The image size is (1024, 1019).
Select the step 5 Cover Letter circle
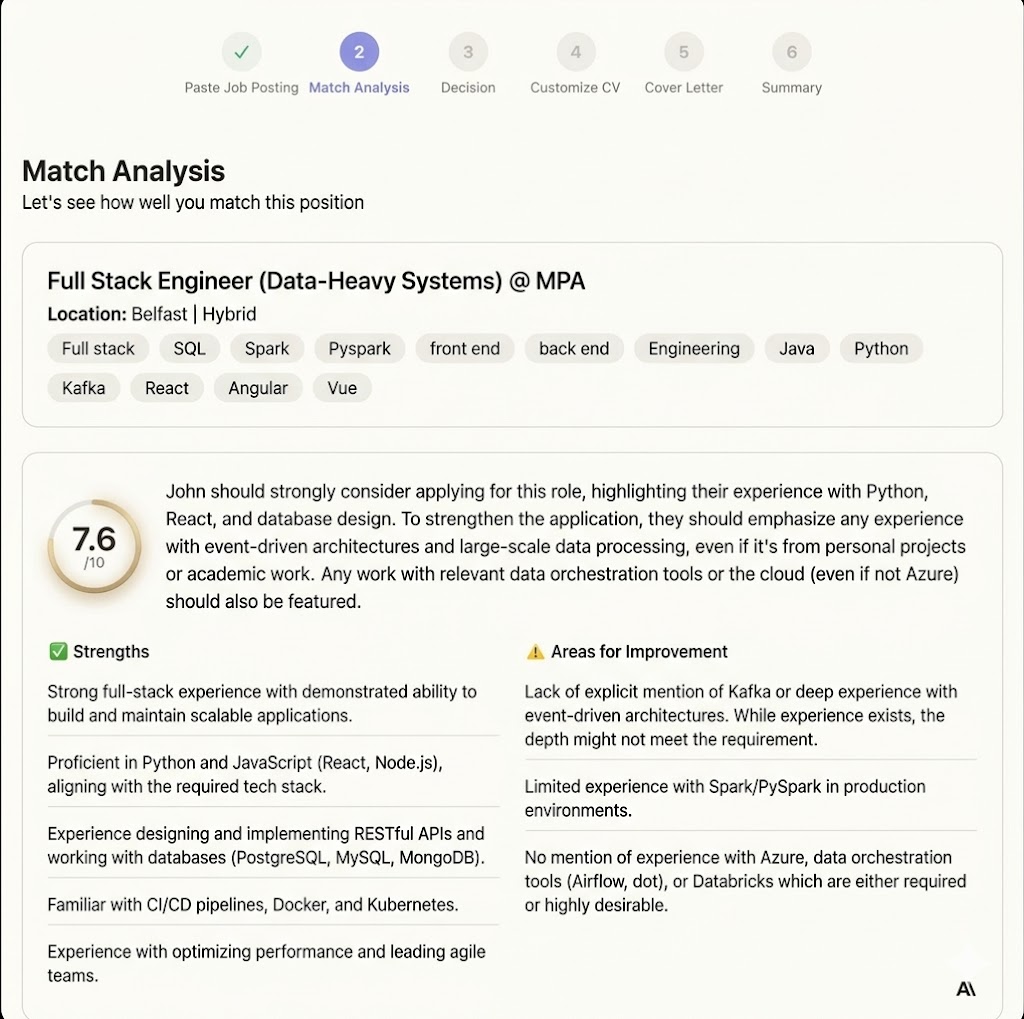coord(683,50)
